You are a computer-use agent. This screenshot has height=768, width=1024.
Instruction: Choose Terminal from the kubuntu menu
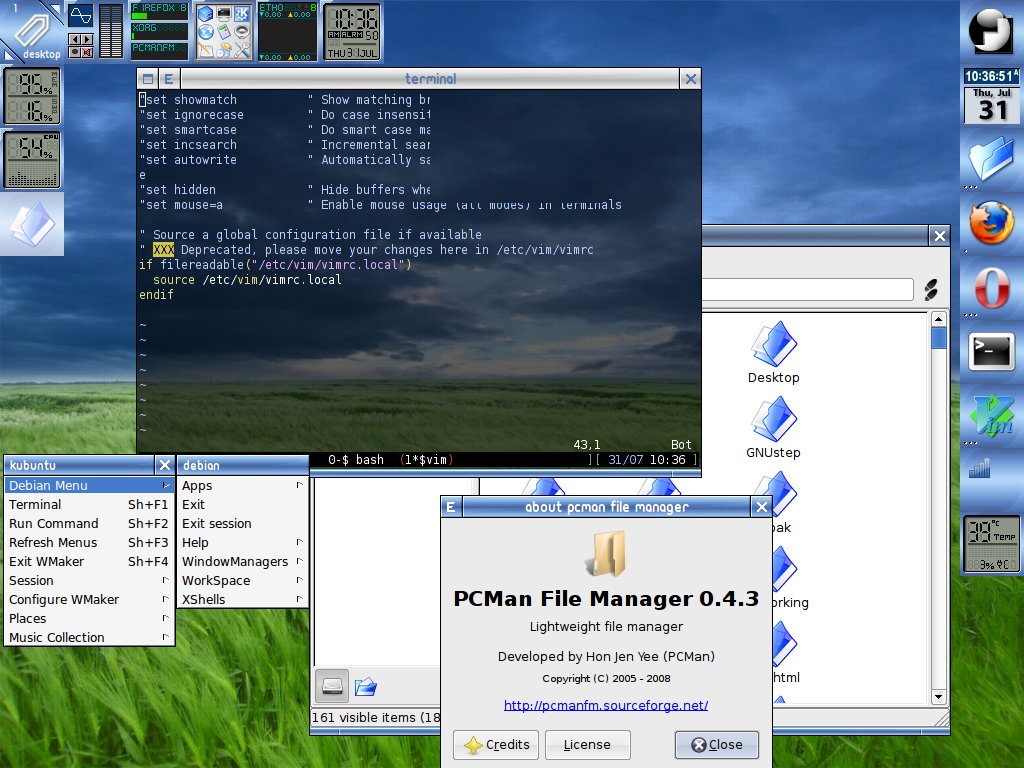coord(89,504)
